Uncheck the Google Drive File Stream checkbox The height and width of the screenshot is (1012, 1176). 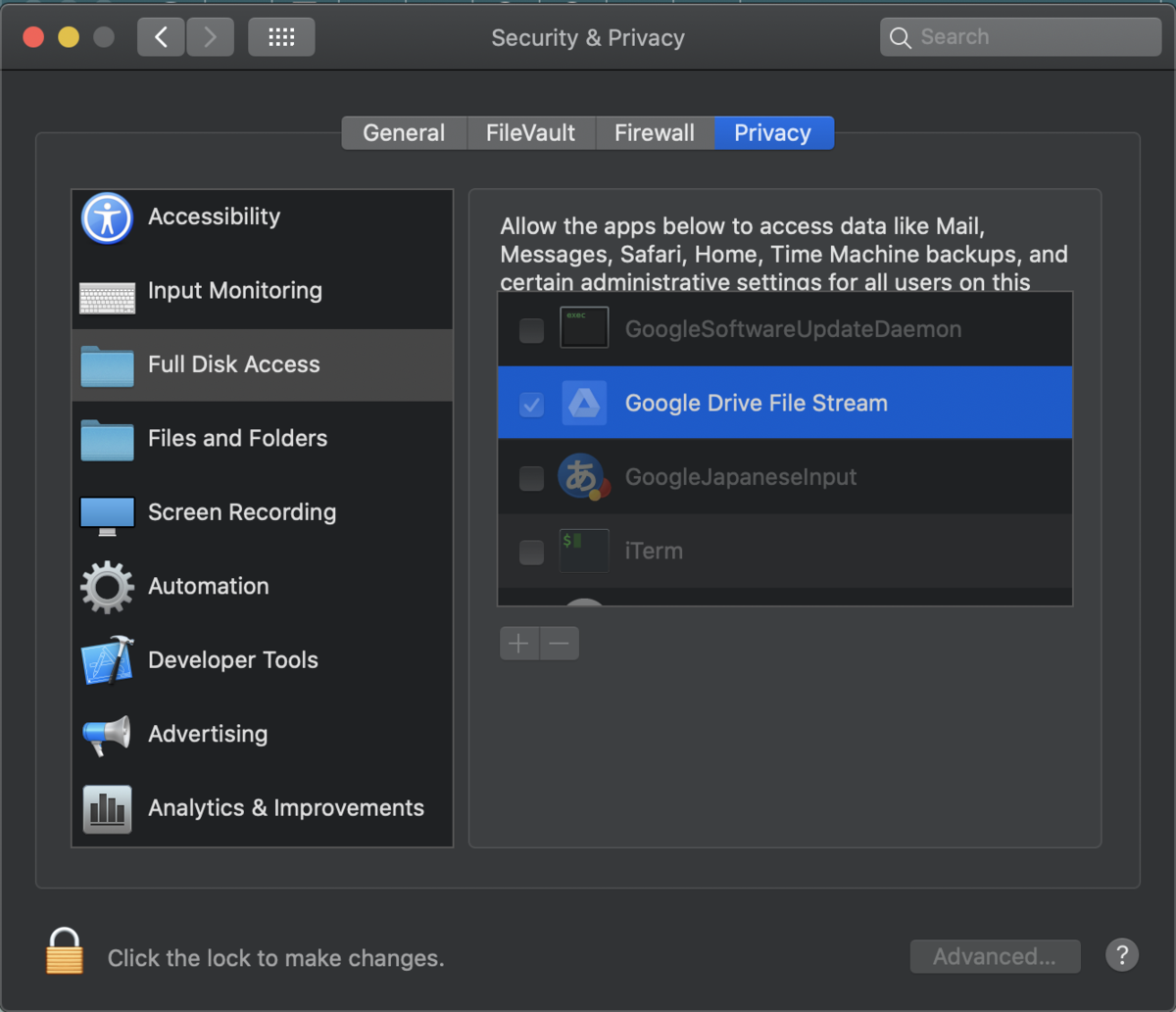click(531, 404)
